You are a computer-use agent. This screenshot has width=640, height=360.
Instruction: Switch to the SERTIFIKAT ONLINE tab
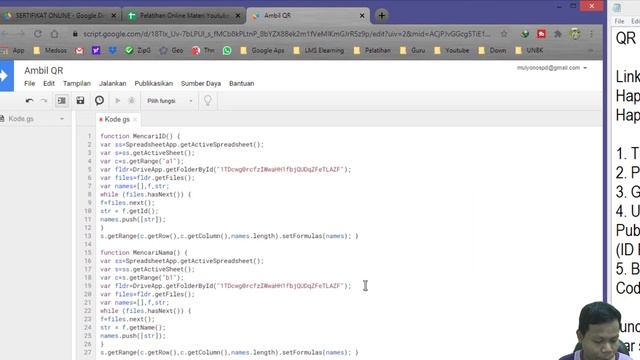59,16
